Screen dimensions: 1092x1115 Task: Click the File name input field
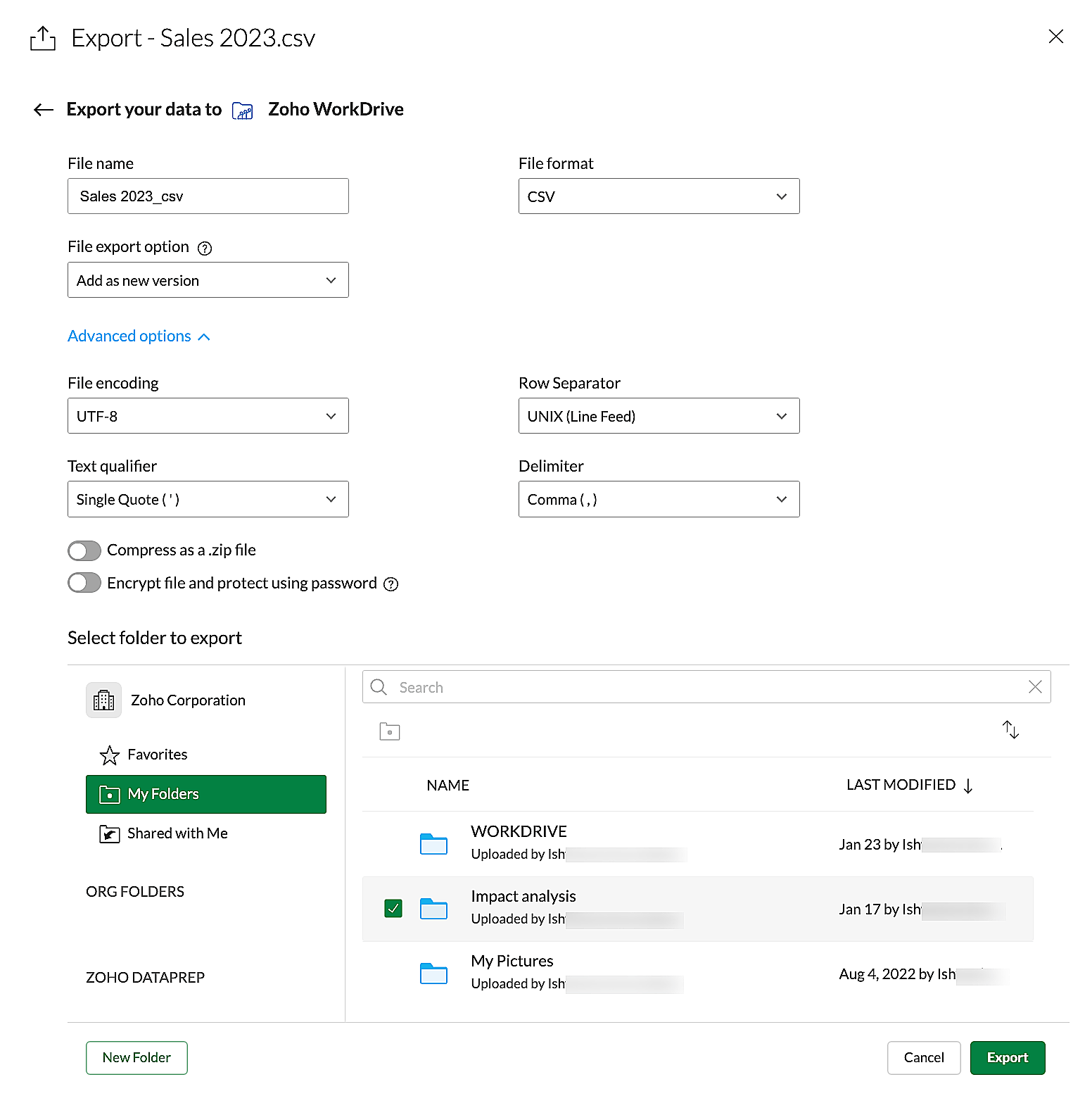(x=208, y=196)
